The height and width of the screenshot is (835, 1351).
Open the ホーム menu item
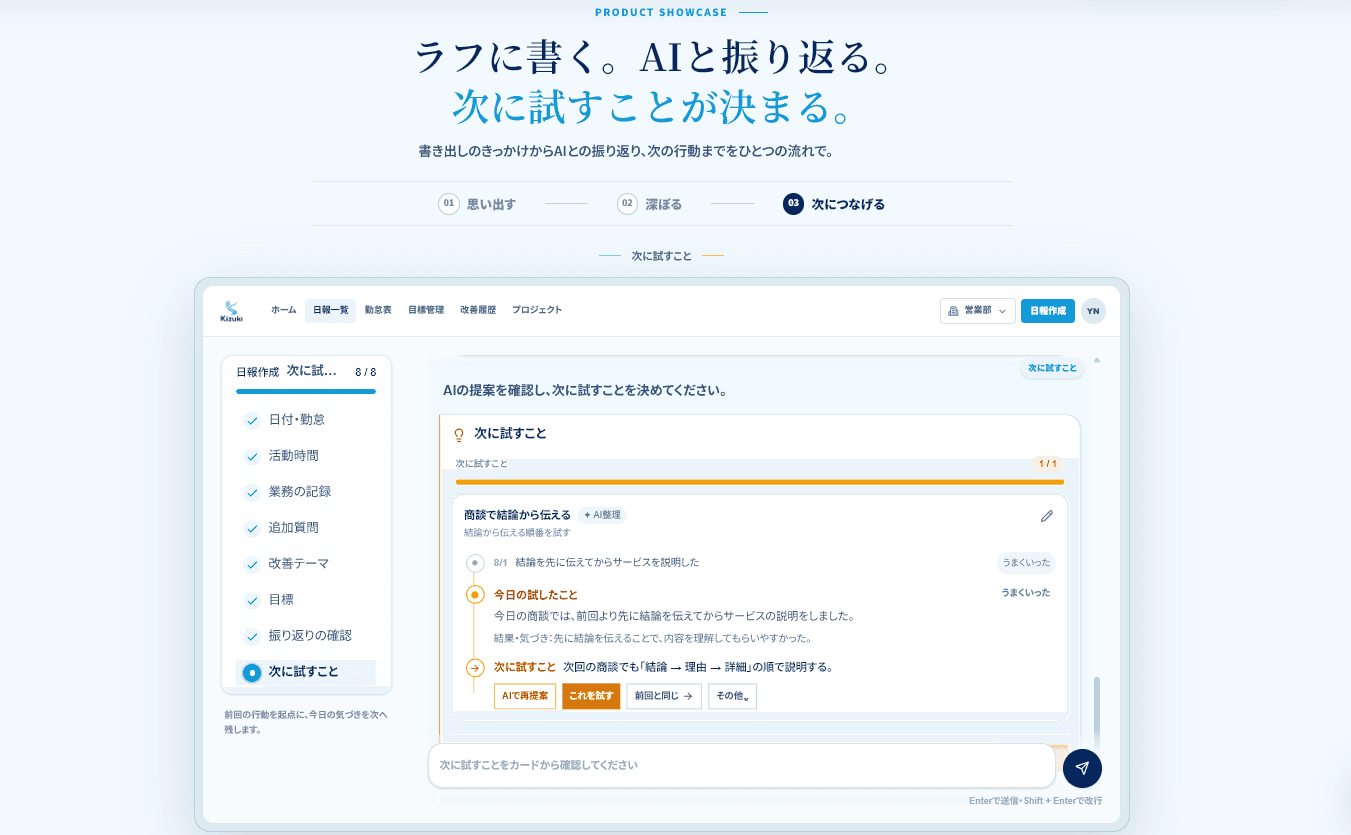click(284, 310)
